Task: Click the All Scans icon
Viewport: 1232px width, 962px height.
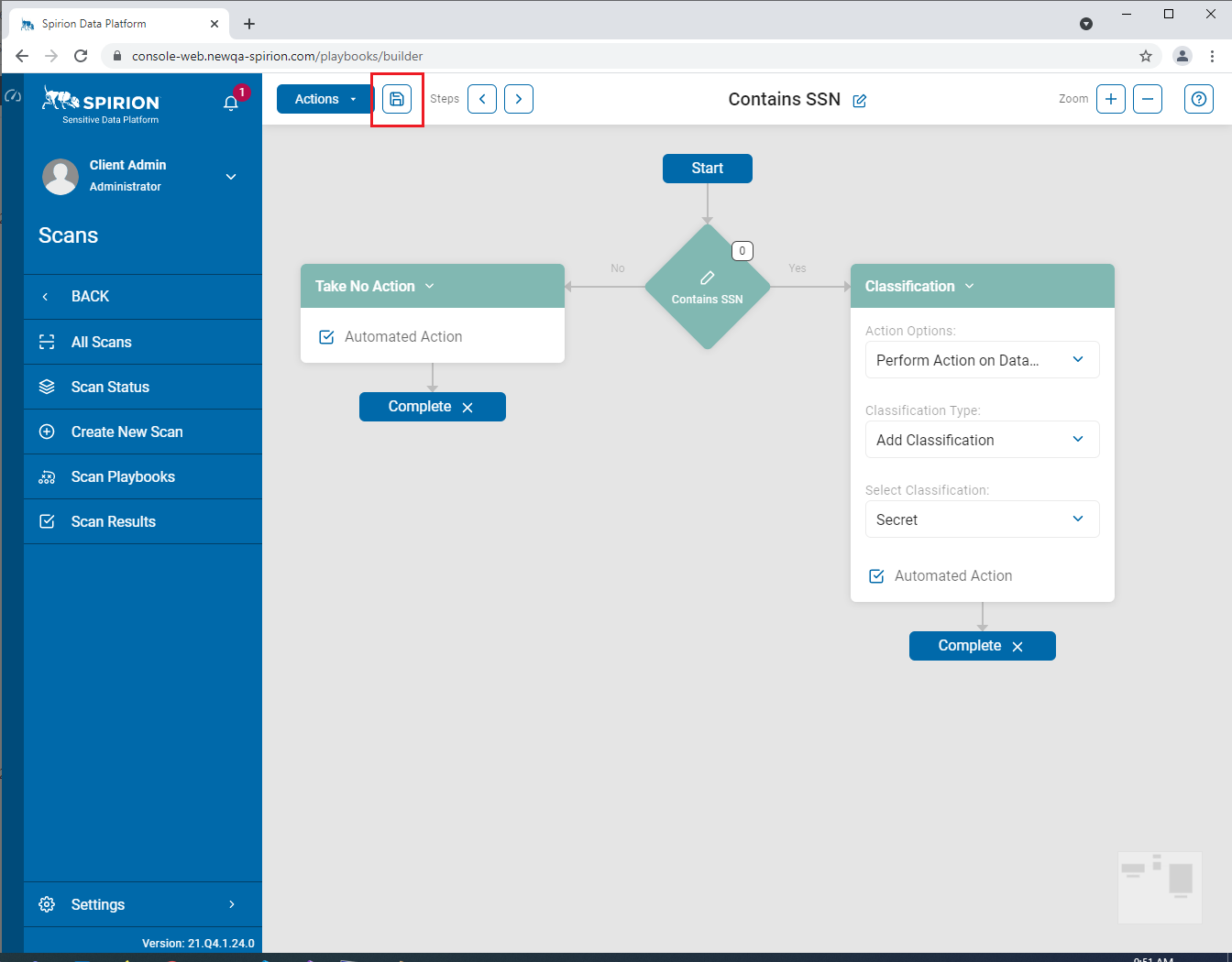Action: click(47, 342)
